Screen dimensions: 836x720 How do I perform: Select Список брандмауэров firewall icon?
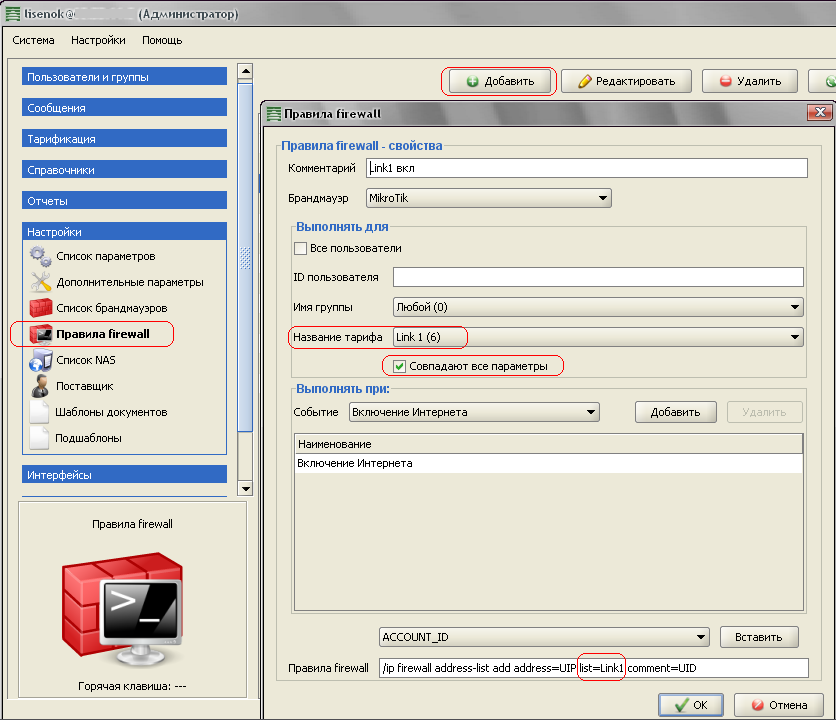[40, 308]
